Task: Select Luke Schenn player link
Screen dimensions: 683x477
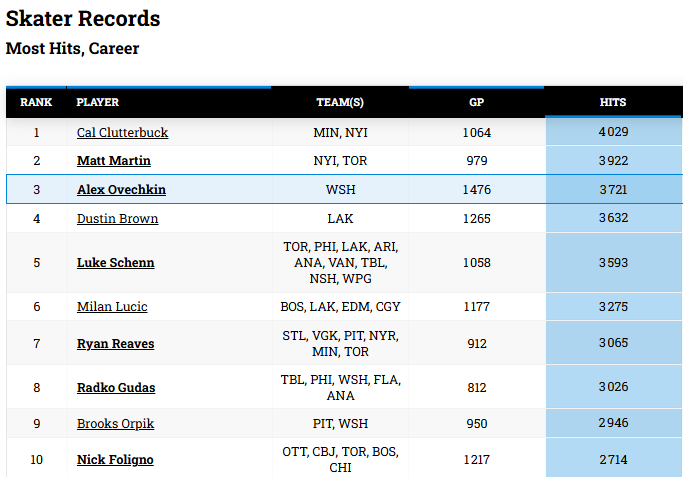Action: 115,263
